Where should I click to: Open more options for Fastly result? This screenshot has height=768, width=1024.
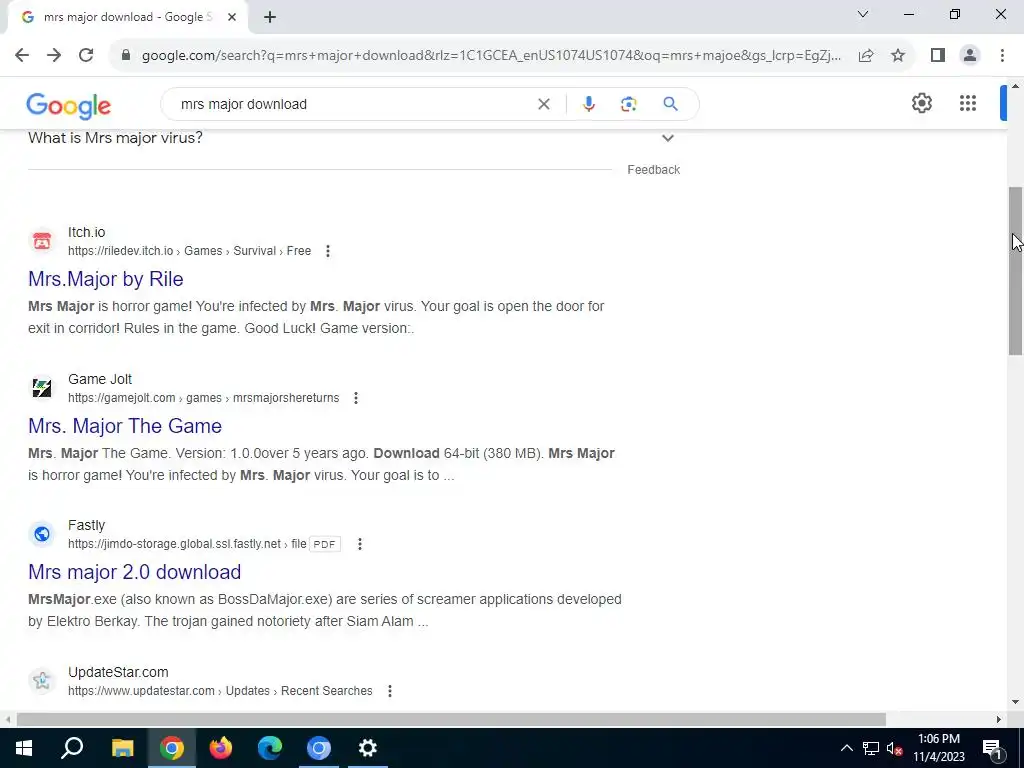point(360,544)
